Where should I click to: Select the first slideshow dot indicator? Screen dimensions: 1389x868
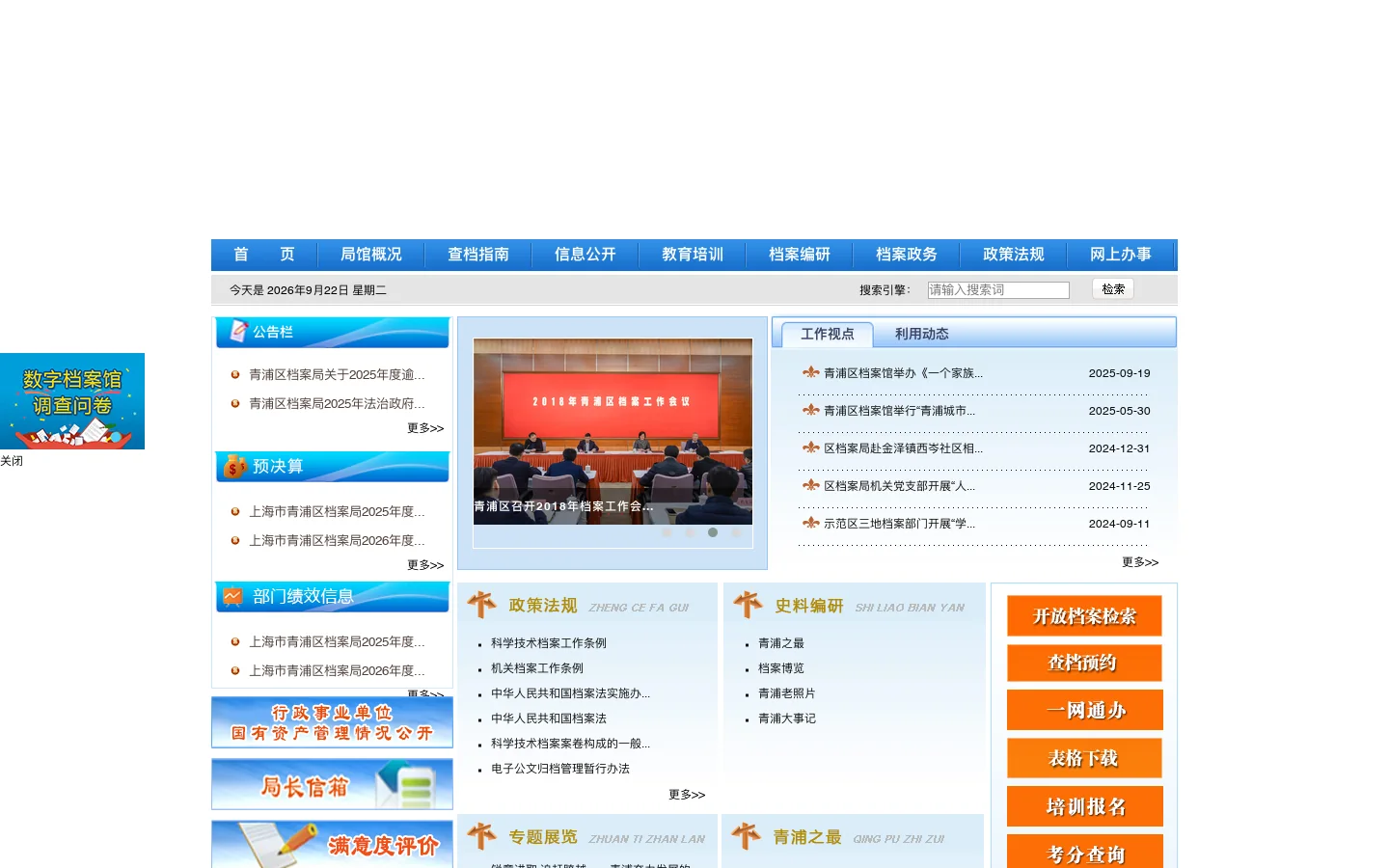[667, 532]
